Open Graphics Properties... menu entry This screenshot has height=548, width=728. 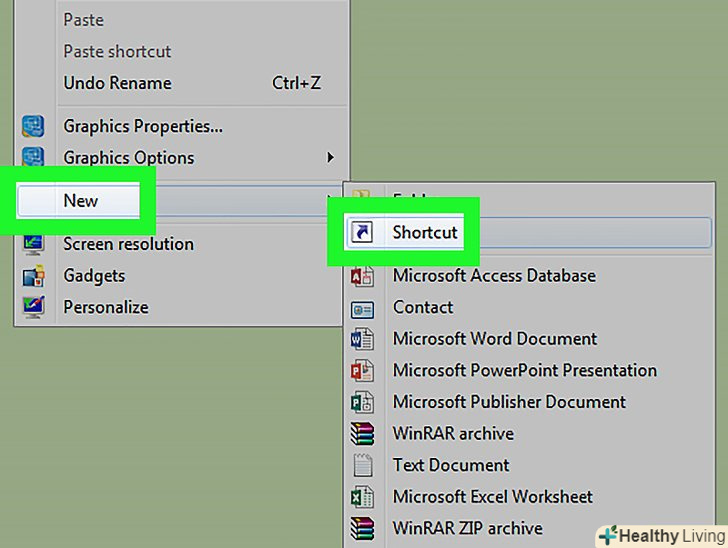point(182,126)
